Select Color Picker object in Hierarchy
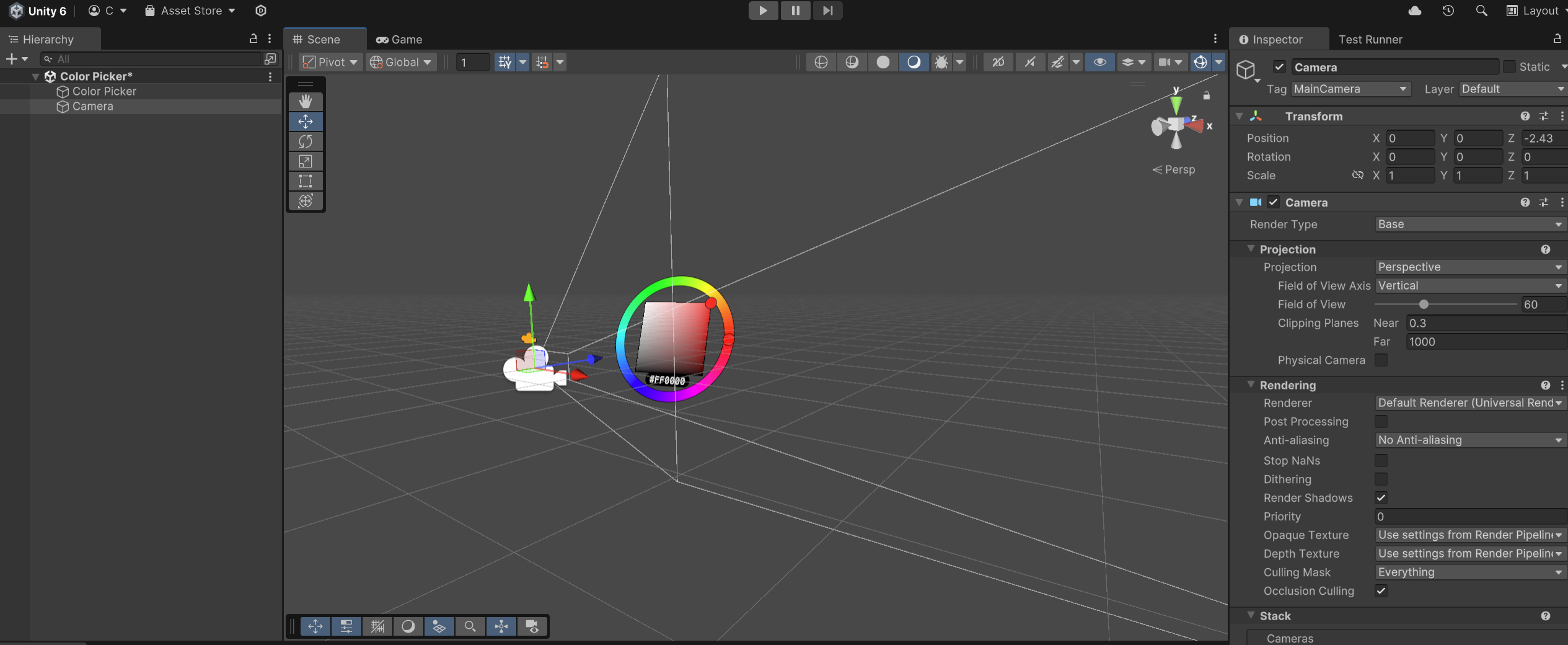This screenshot has height=645, width=1568. [104, 91]
